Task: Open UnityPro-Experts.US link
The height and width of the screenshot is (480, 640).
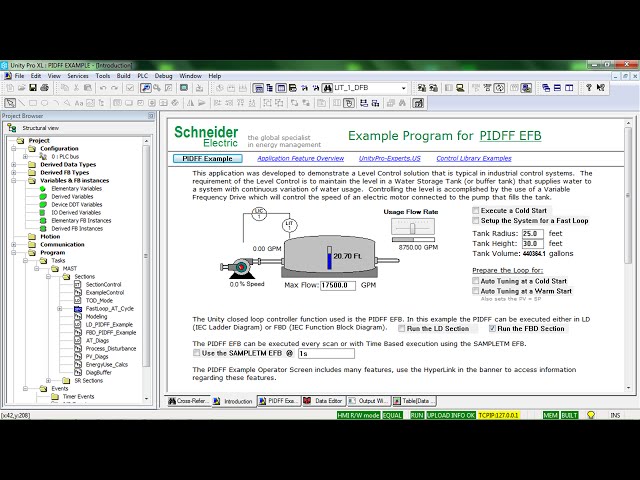Action: 389,158
